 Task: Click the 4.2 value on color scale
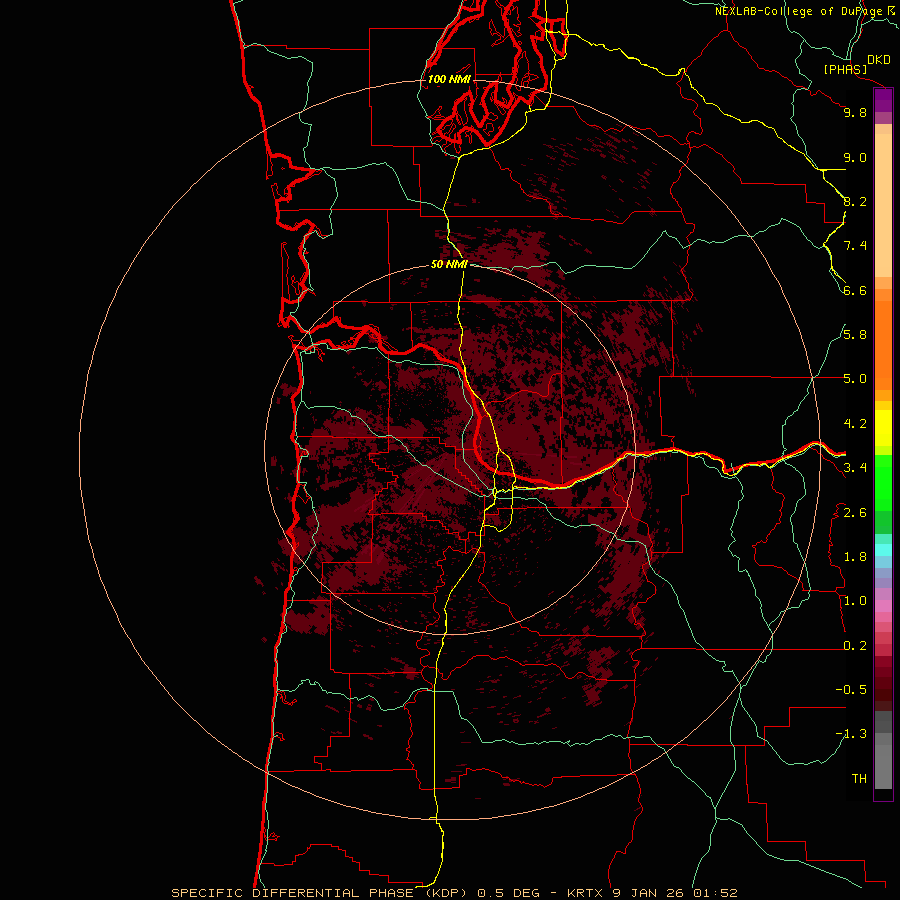[x=855, y=424]
